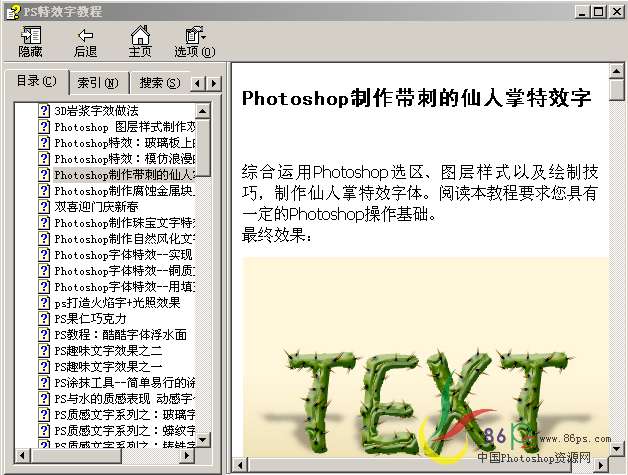Open topic PS果仁巧克力
The width and height of the screenshot is (628, 475).
click(91, 319)
